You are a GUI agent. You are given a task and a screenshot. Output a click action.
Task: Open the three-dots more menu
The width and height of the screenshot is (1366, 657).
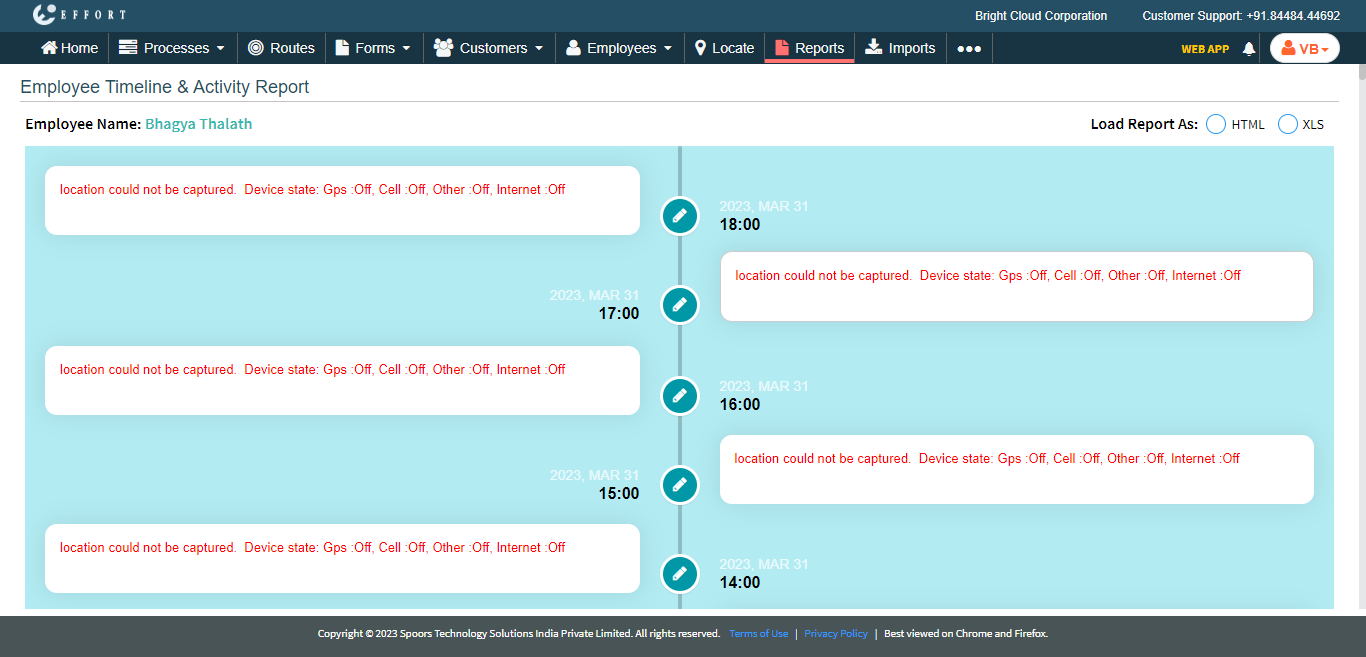pyautogui.click(x=969, y=48)
